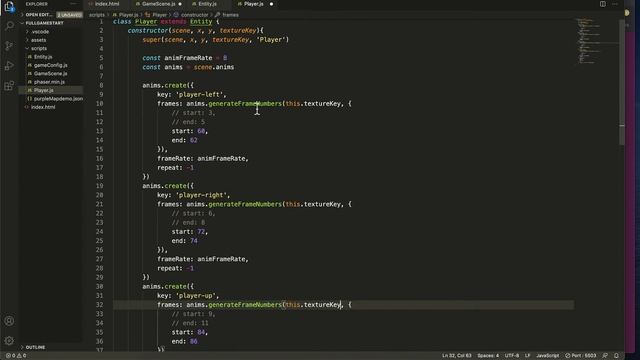Click the Player class breadcrumb
Image resolution: width=640 pixels, height=360 pixels.
(x=160, y=15)
